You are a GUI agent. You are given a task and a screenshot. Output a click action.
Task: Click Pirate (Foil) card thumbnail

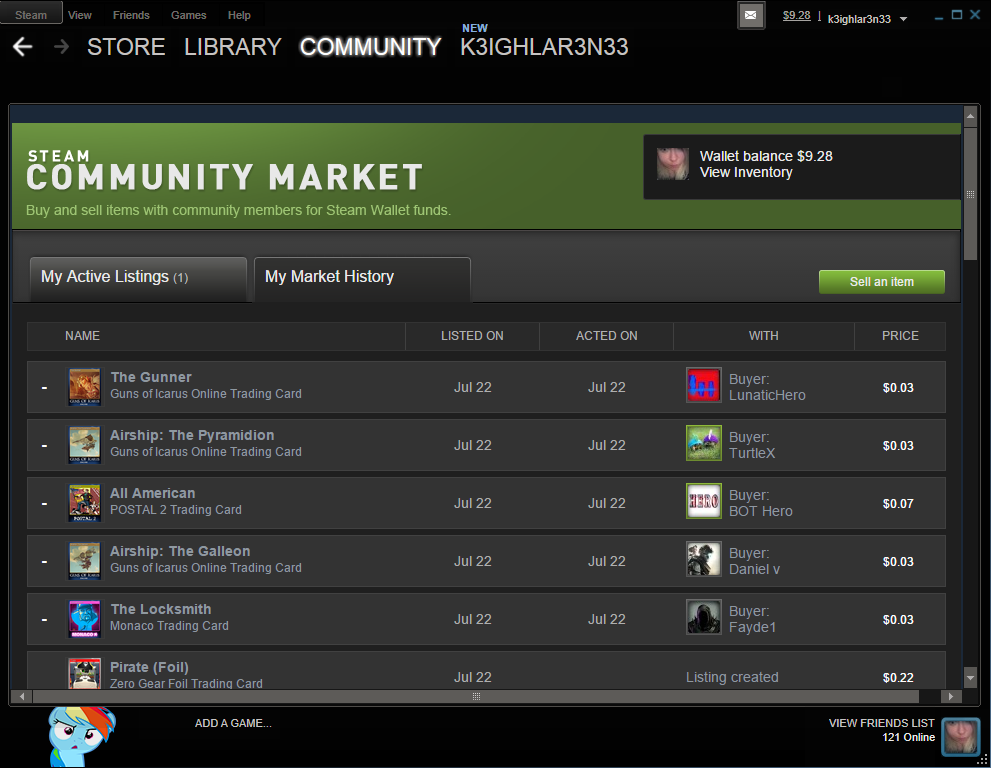[x=85, y=674]
